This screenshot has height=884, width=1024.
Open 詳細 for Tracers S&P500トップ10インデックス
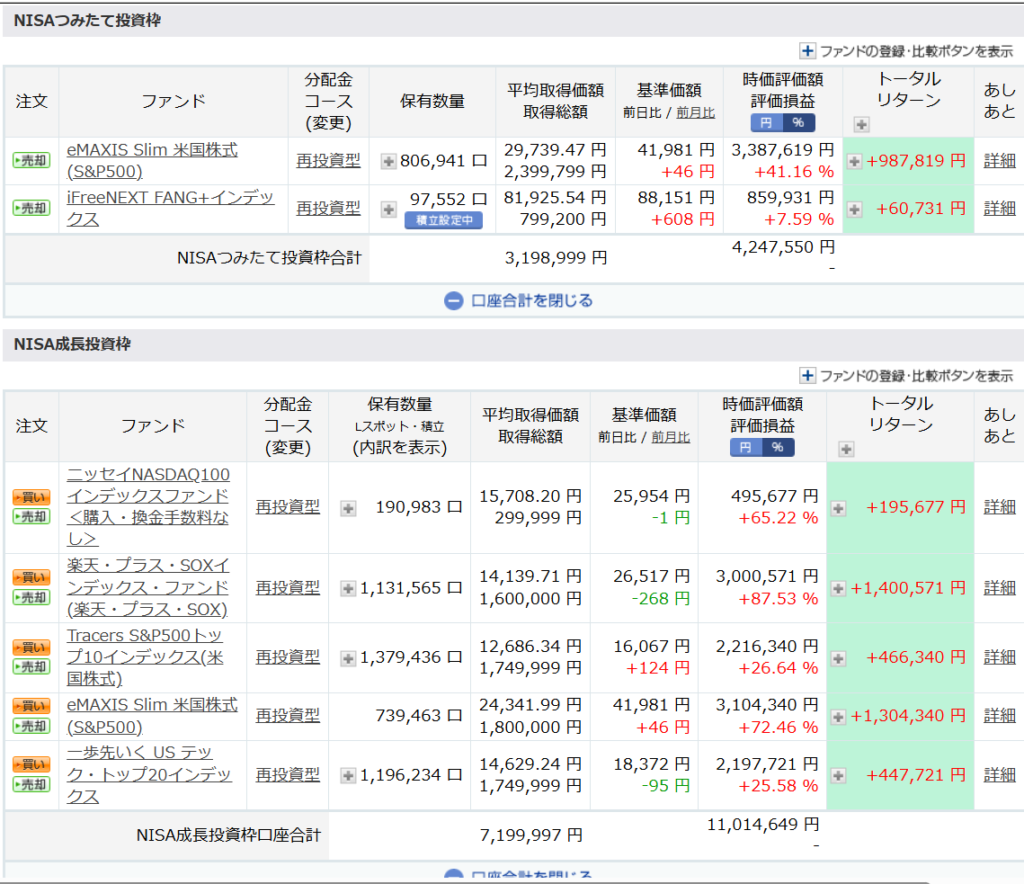[999, 657]
